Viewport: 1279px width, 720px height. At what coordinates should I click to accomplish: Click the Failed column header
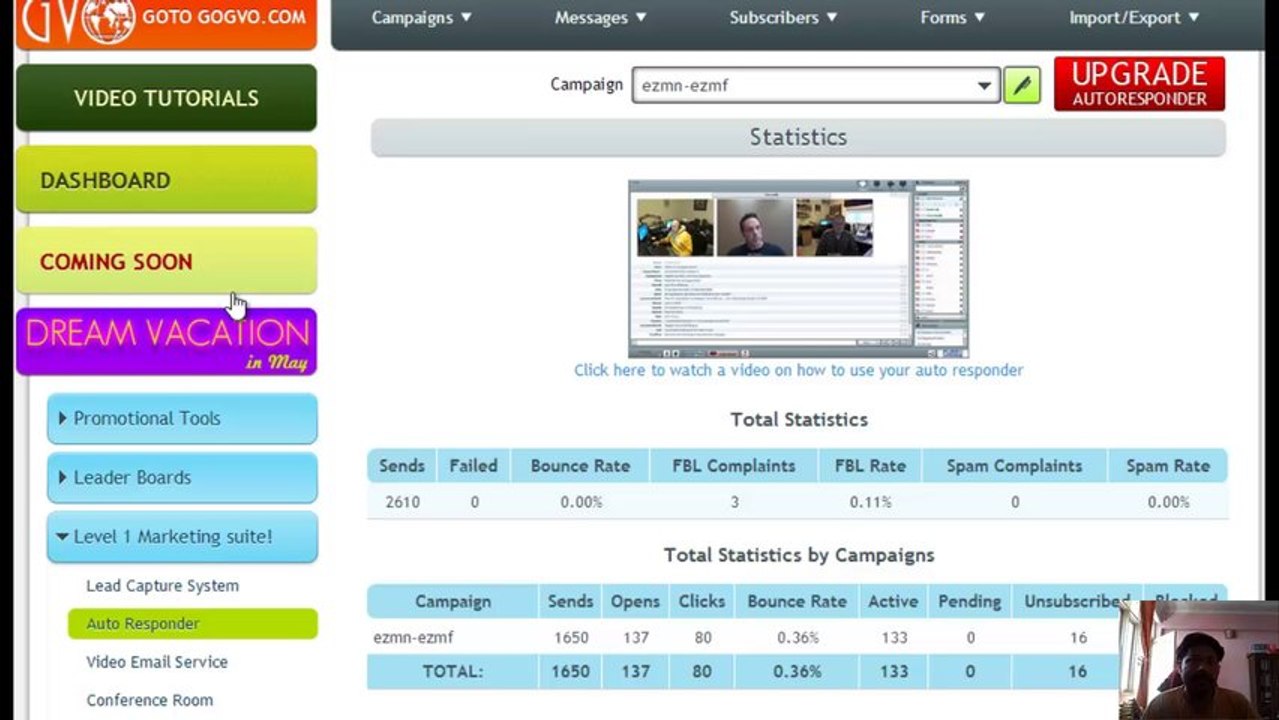[x=473, y=466]
